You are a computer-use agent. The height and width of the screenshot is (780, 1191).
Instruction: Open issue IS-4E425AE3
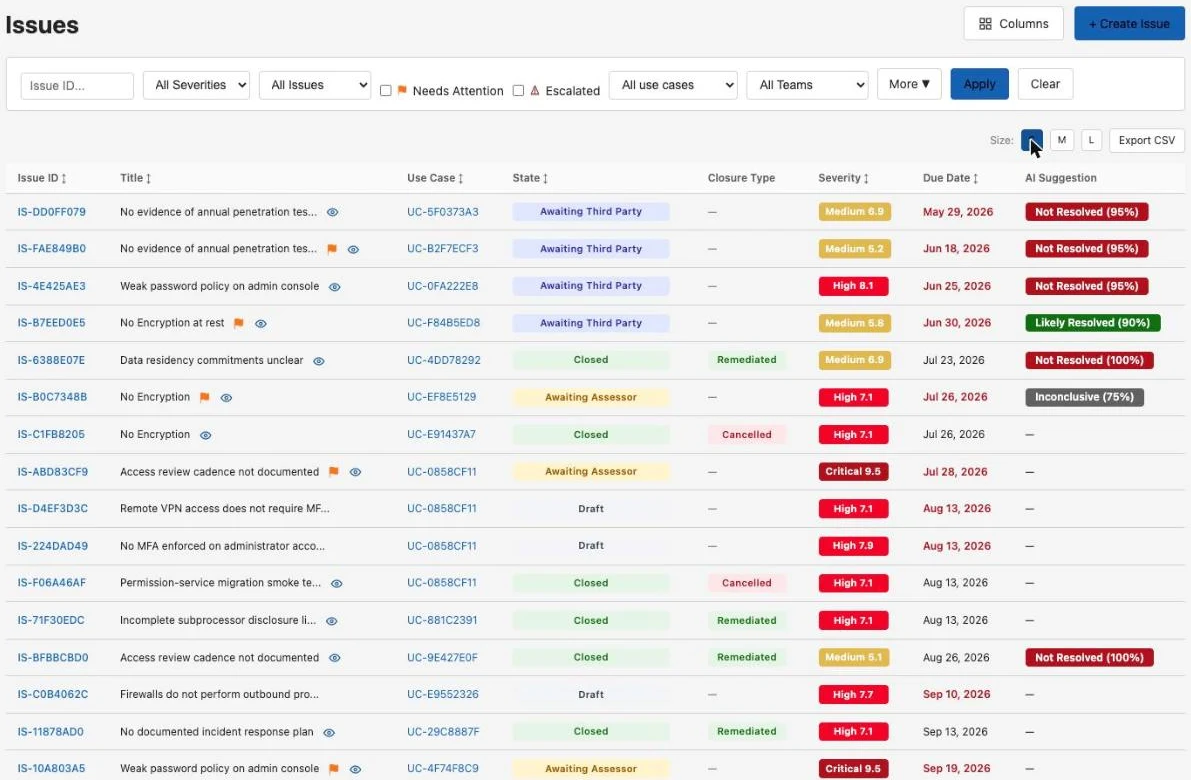pyautogui.click(x=52, y=286)
